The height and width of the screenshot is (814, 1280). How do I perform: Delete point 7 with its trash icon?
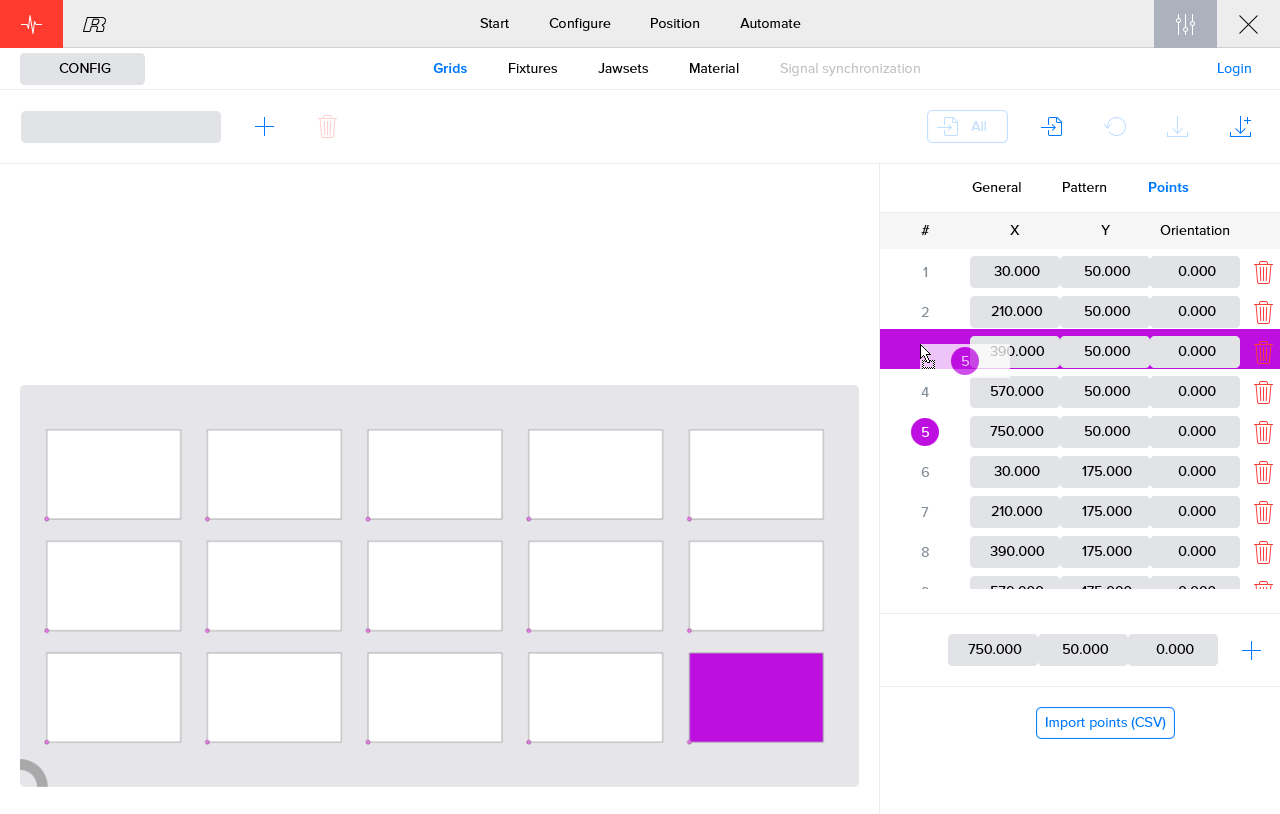(1263, 512)
